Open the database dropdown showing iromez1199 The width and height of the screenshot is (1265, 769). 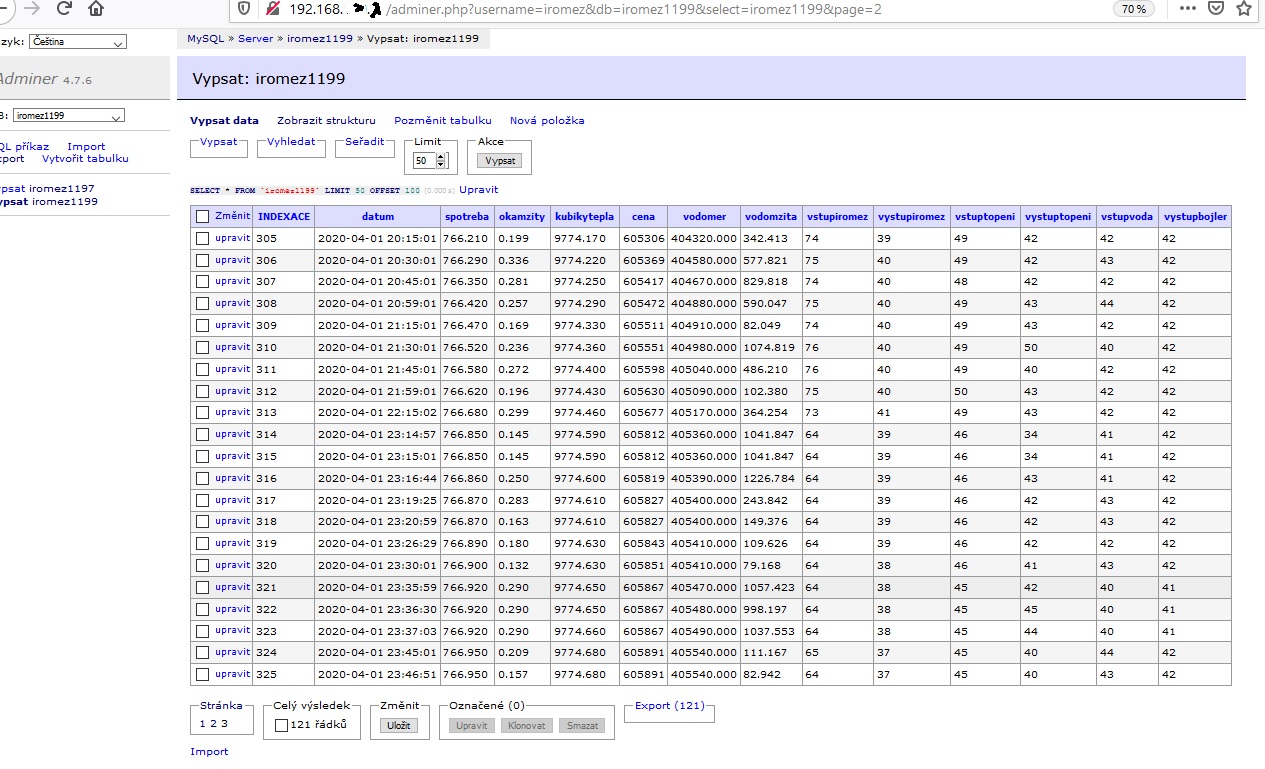[69, 115]
